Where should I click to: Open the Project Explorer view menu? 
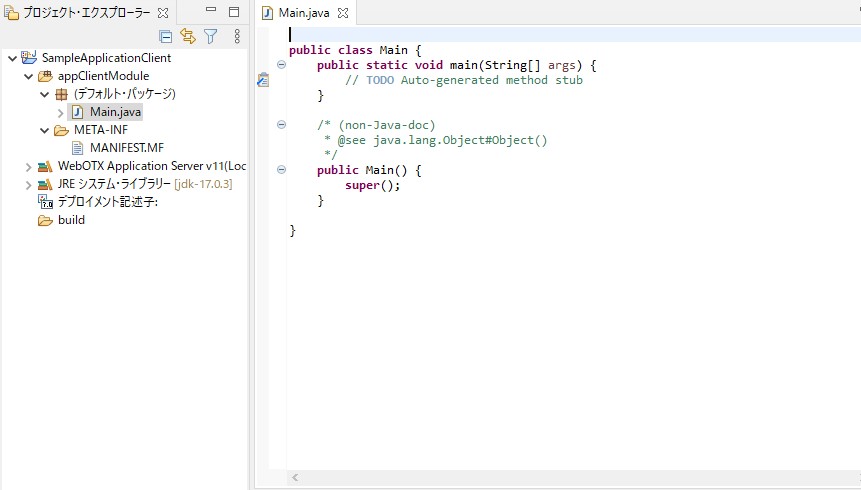pyautogui.click(x=237, y=36)
